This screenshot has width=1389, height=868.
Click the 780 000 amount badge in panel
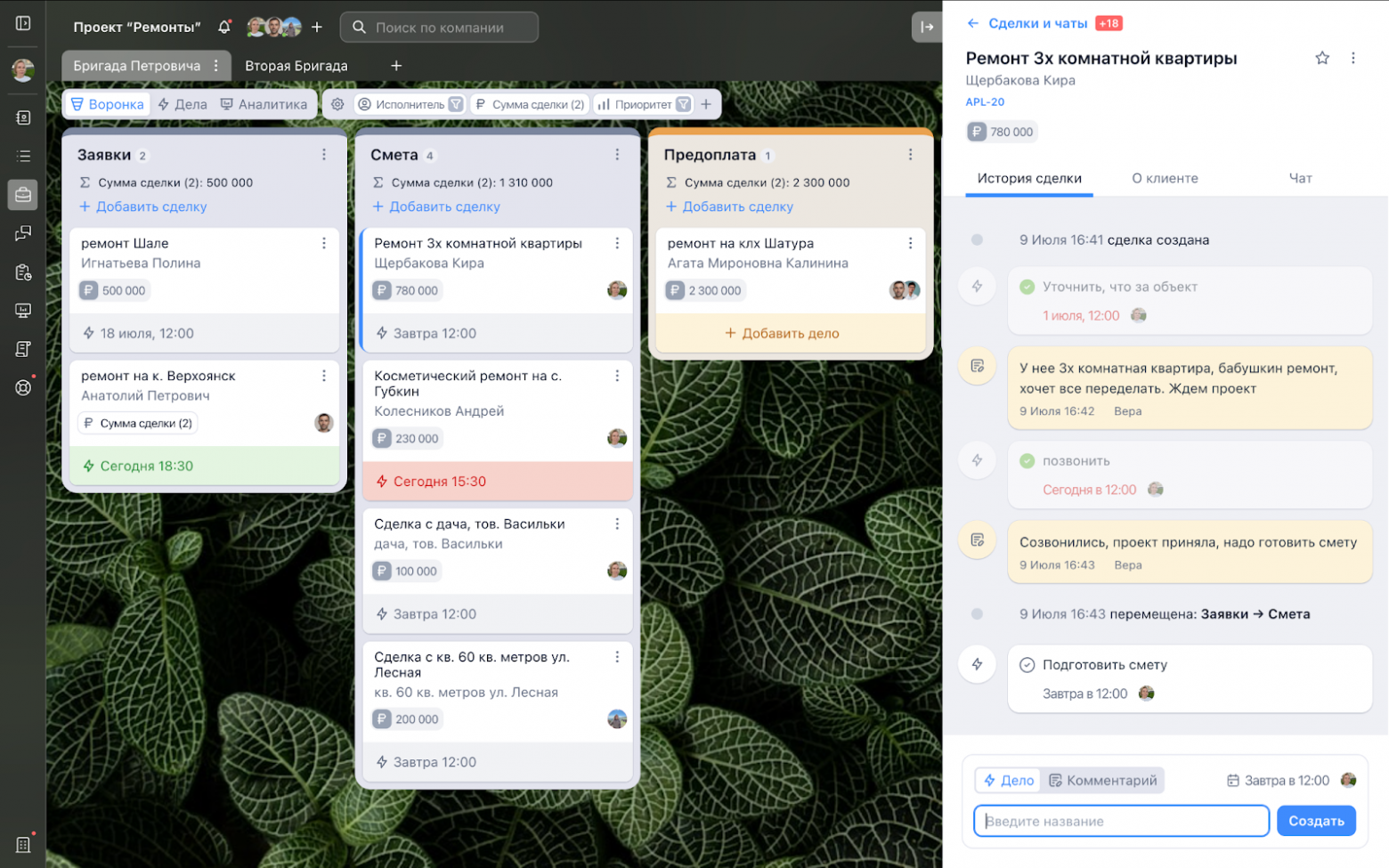(x=1002, y=132)
